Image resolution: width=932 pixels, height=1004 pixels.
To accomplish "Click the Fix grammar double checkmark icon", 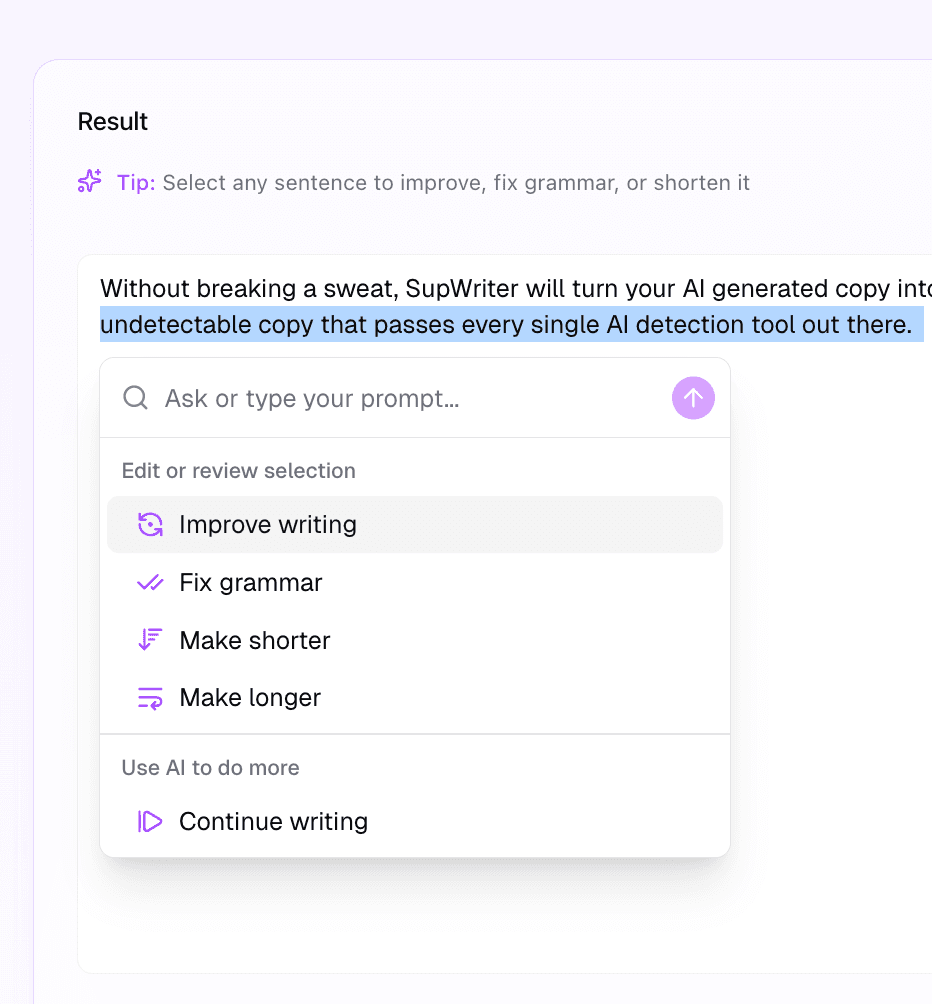I will click(150, 582).
